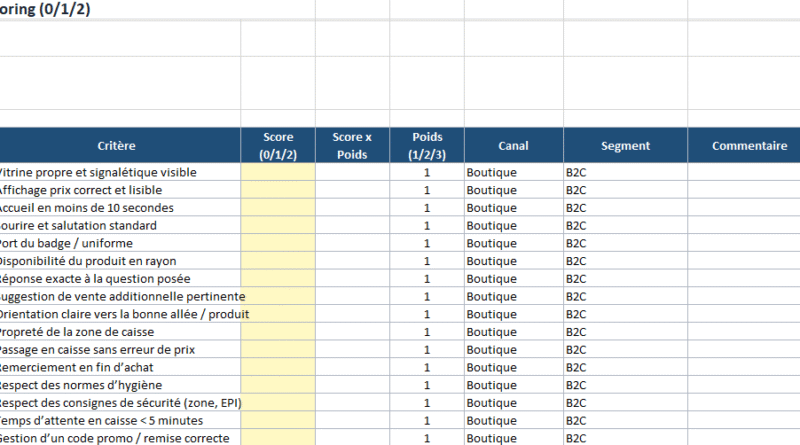The height and width of the screenshot is (445, 800).
Task: Select the Poids (1/2/3) column header
Action: click(x=427, y=146)
